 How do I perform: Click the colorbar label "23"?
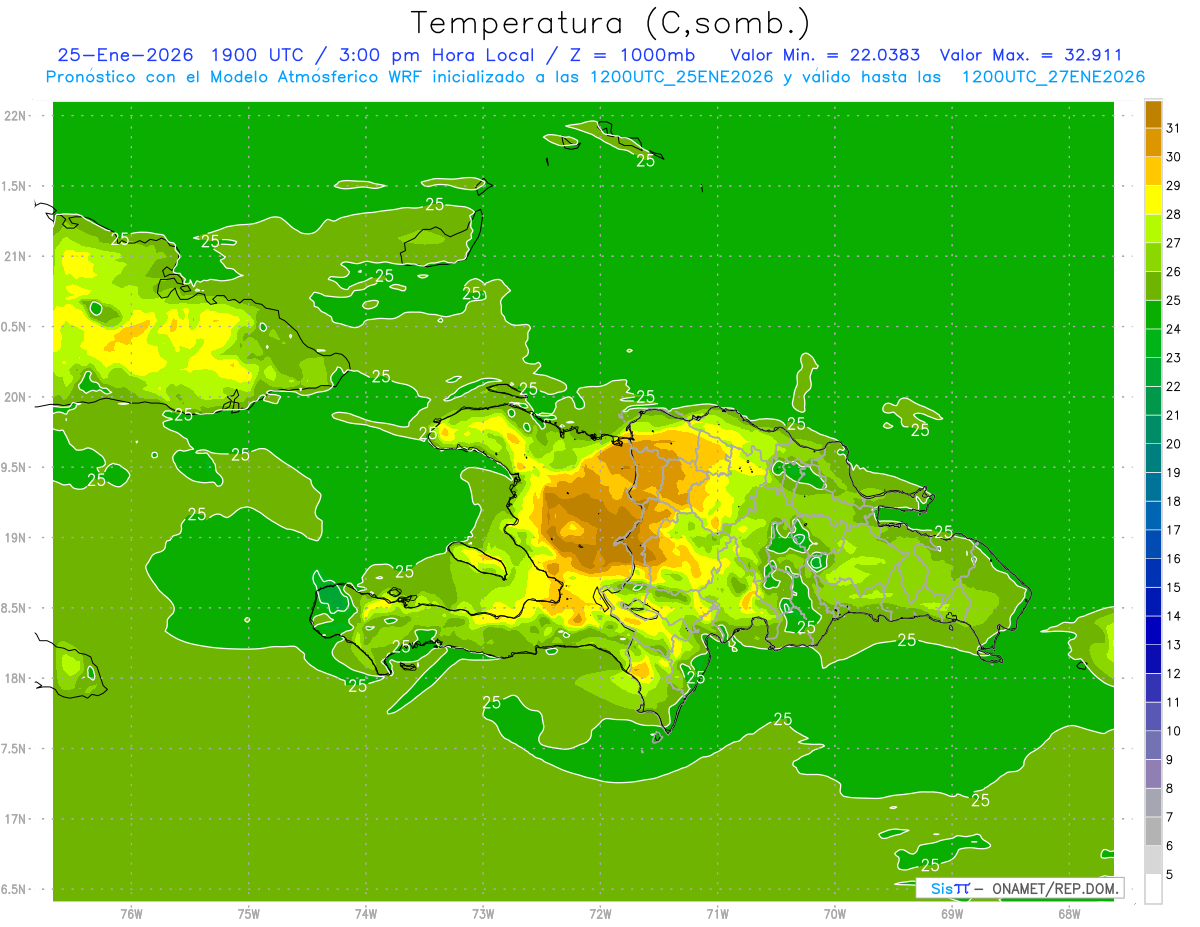click(x=1173, y=358)
